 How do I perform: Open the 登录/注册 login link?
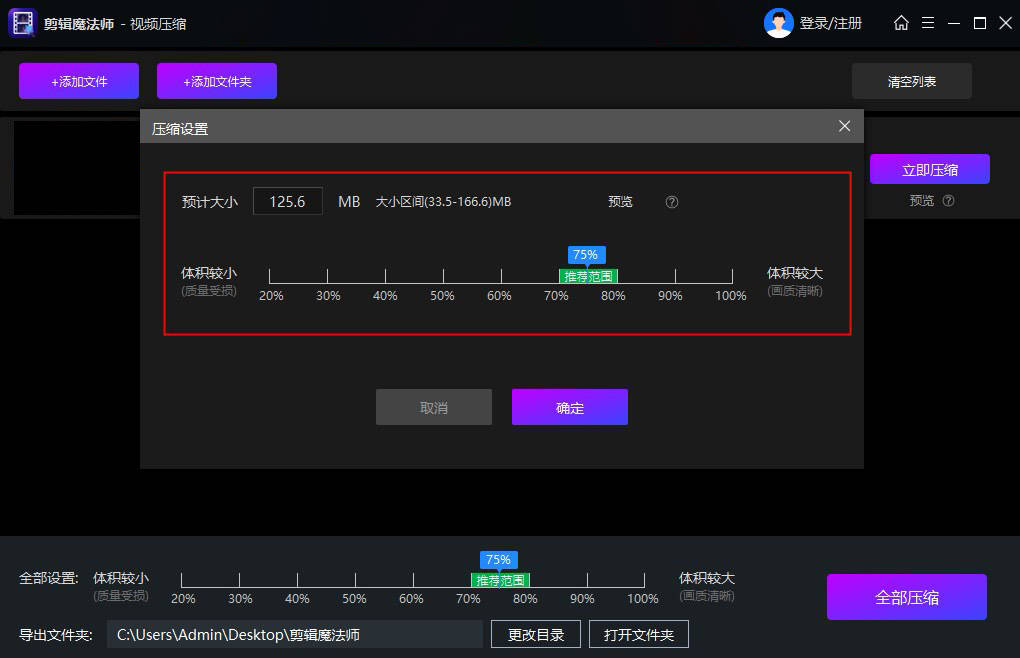(x=830, y=23)
